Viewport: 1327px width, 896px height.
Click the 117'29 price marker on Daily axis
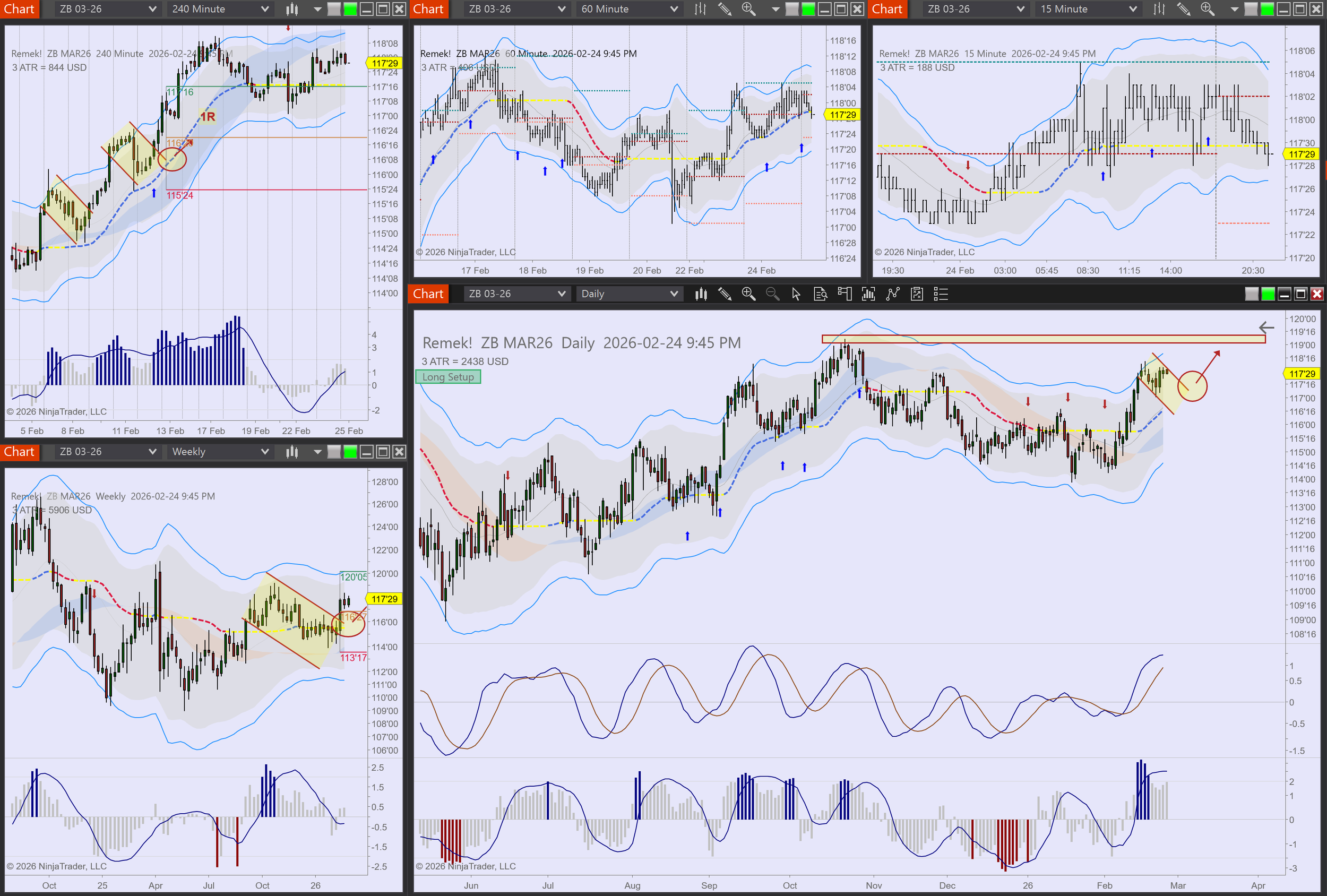(x=1302, y=374)
